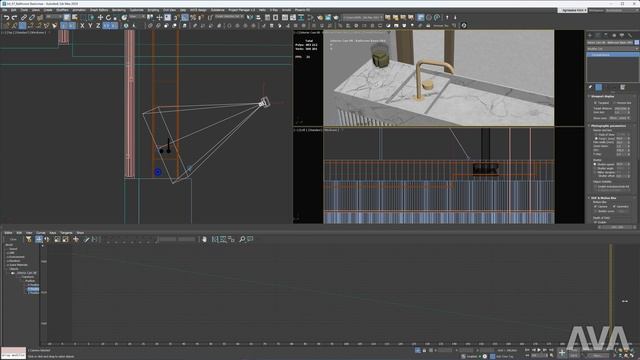Image resolution: width=640 pixels, height=360 pixels.
Task: Collapse the Viewport Display rollout
Action: coord(603,96)
